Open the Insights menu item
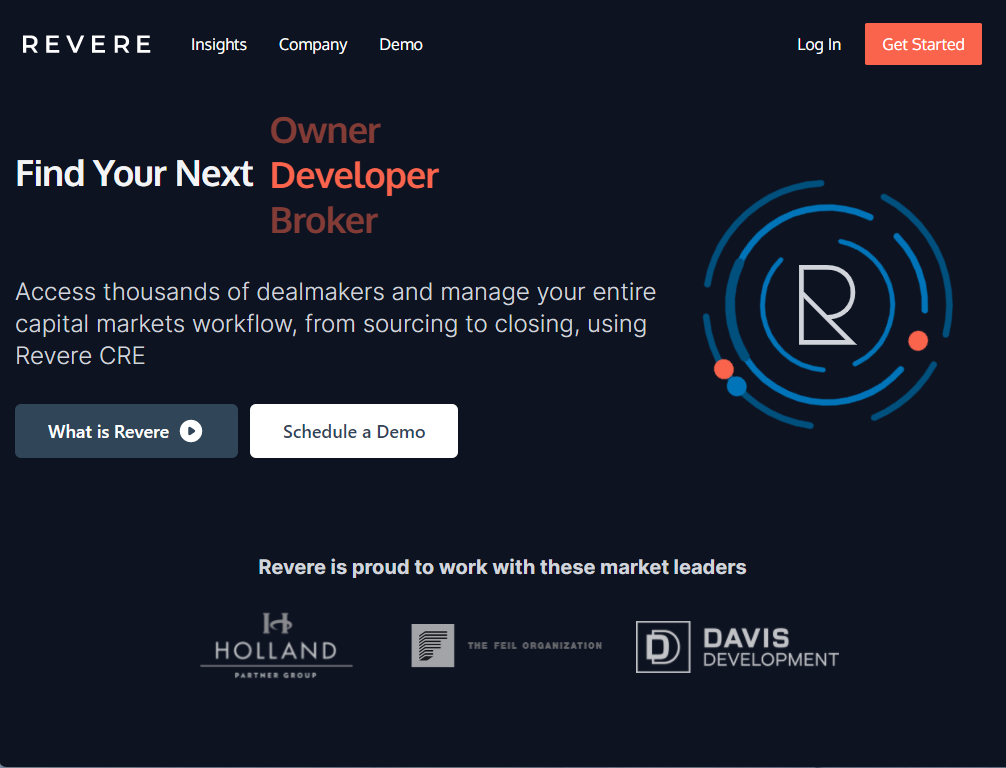1006x768 pixels. click(218, 44)
